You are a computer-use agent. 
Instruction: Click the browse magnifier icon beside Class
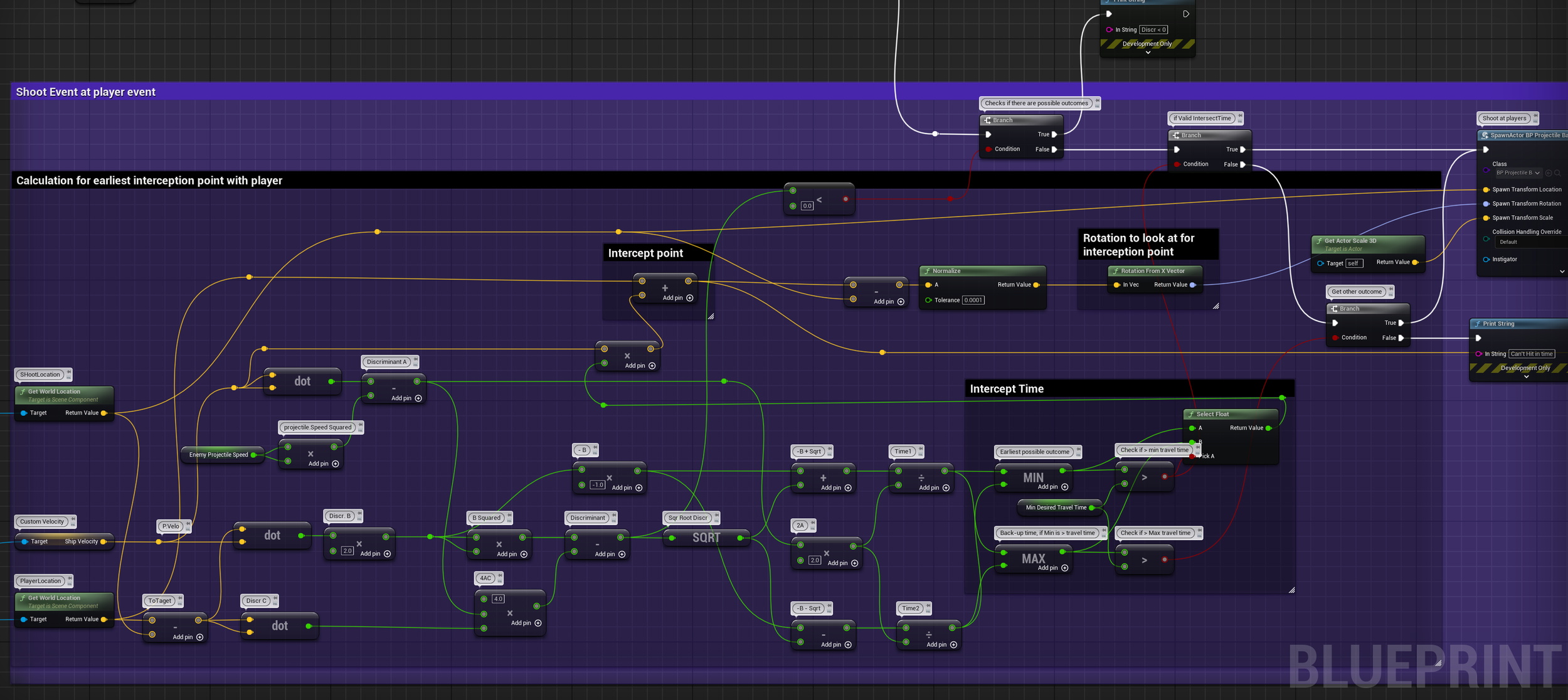pyautogui.click(x=1557, y=173)
